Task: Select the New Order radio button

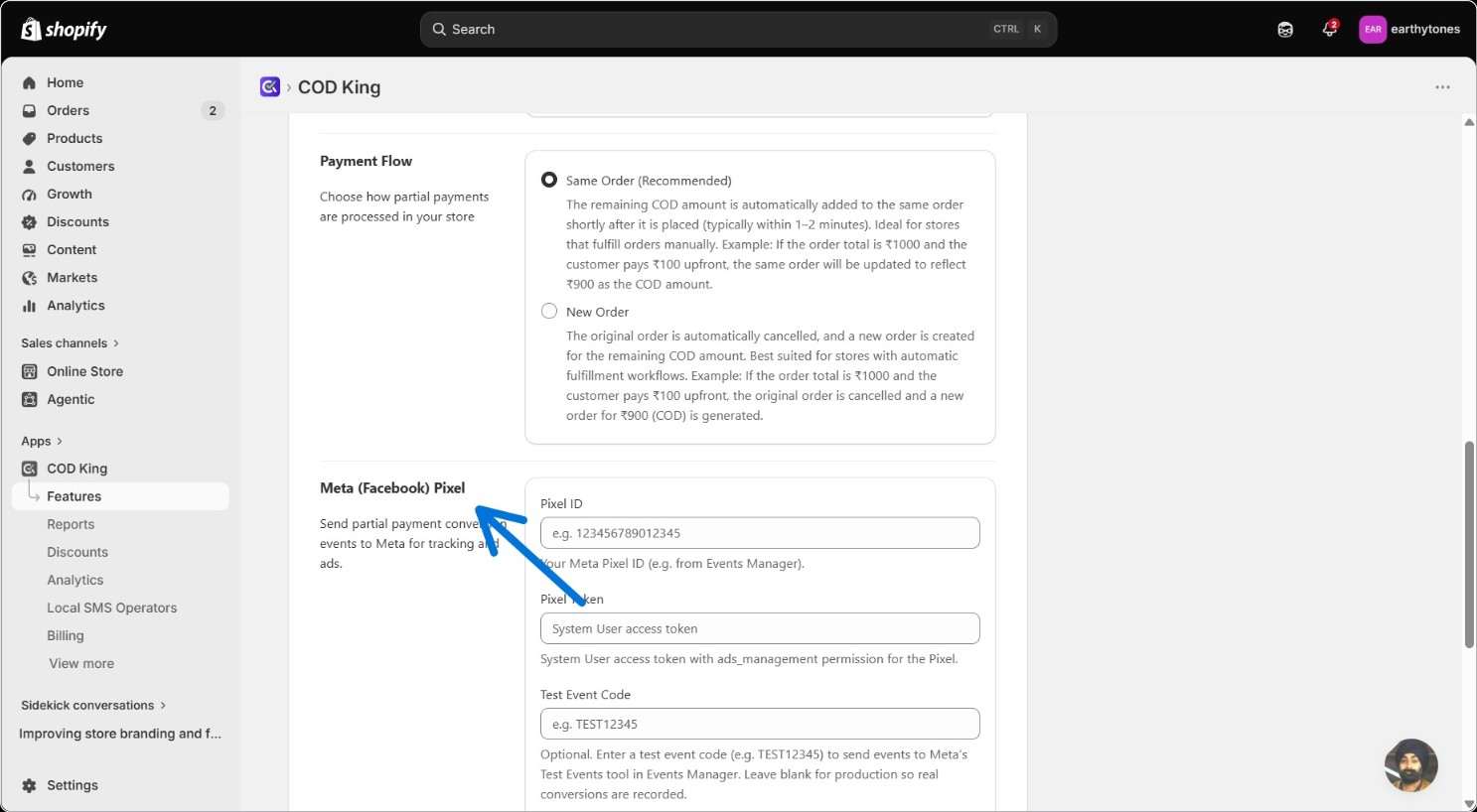Action: click(x=549, y=311)
